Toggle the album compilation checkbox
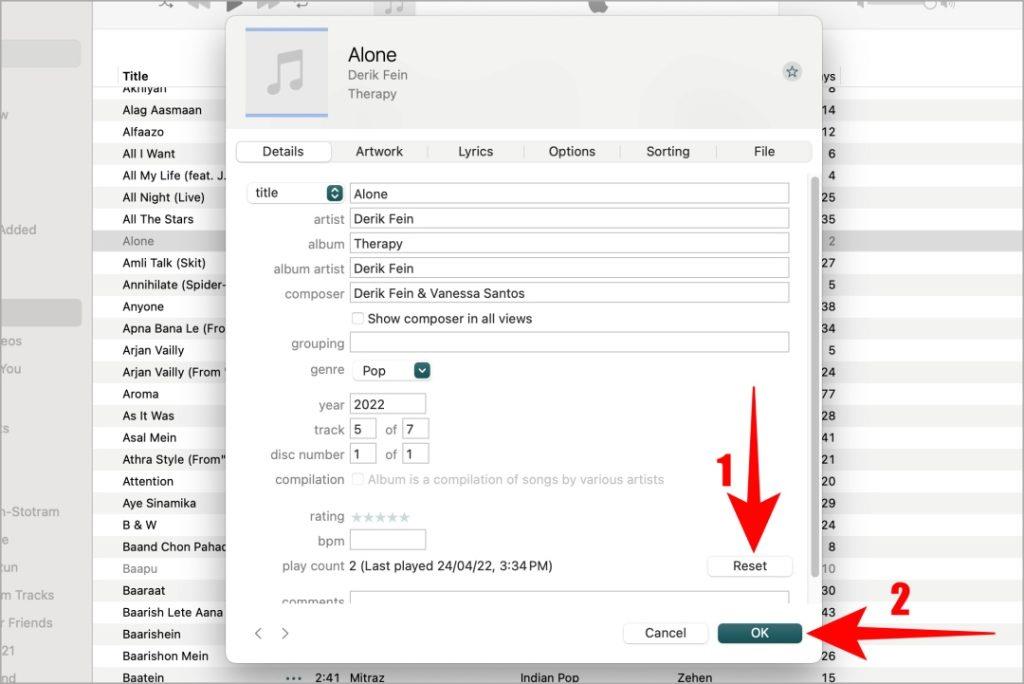This screenshot has width=1024, height=684. (358, 479)
